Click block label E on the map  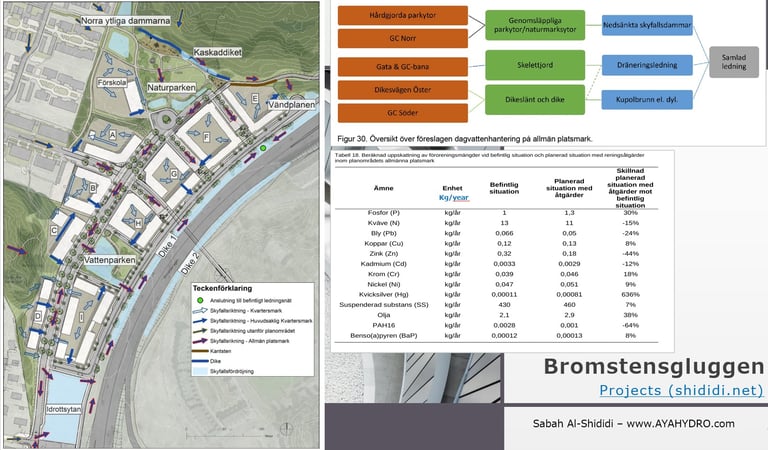click(255, 98)
